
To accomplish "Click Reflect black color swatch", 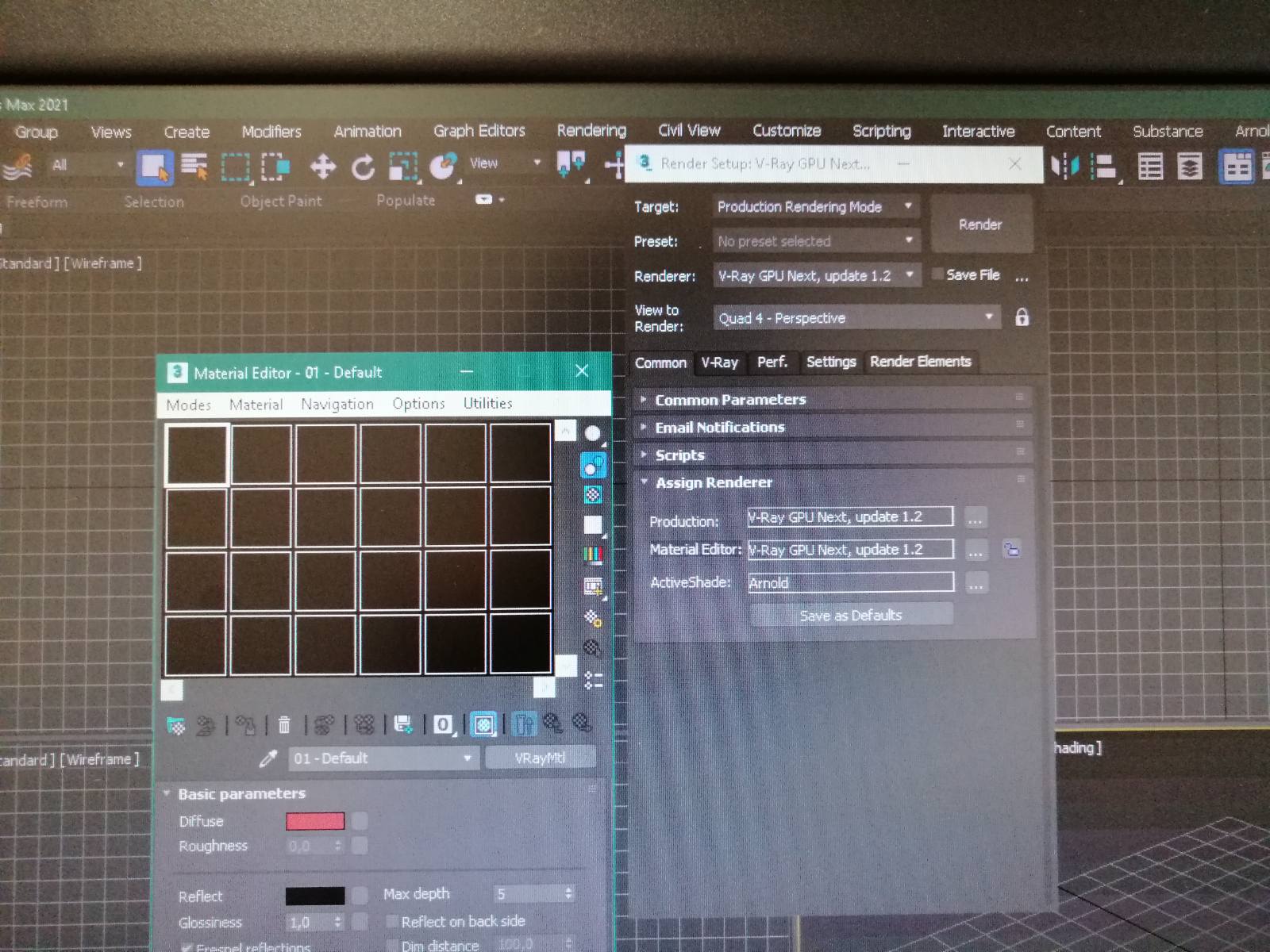I will click(315, 896).
